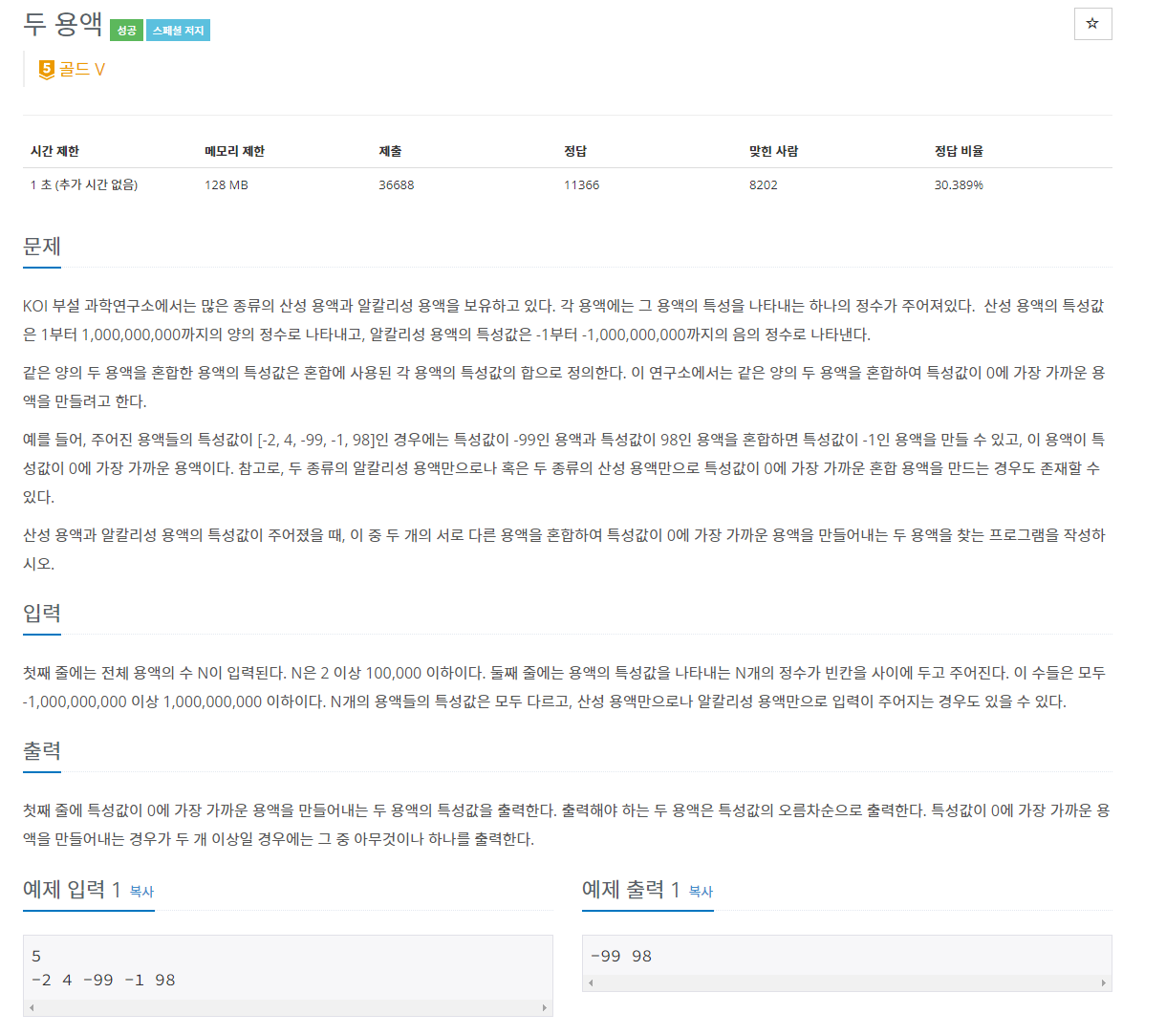Click the correct answers count 11366
This screenshot has height=1036, width=1166.
[581, 184]
